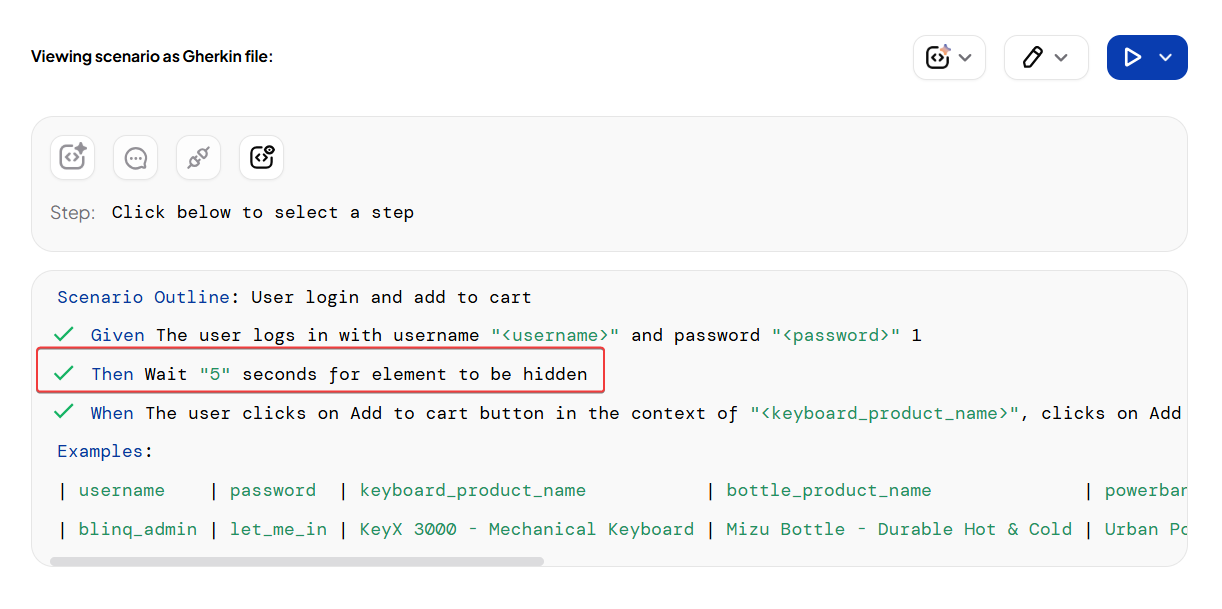Click the Mizu Bottle example value

pos(898,529)
